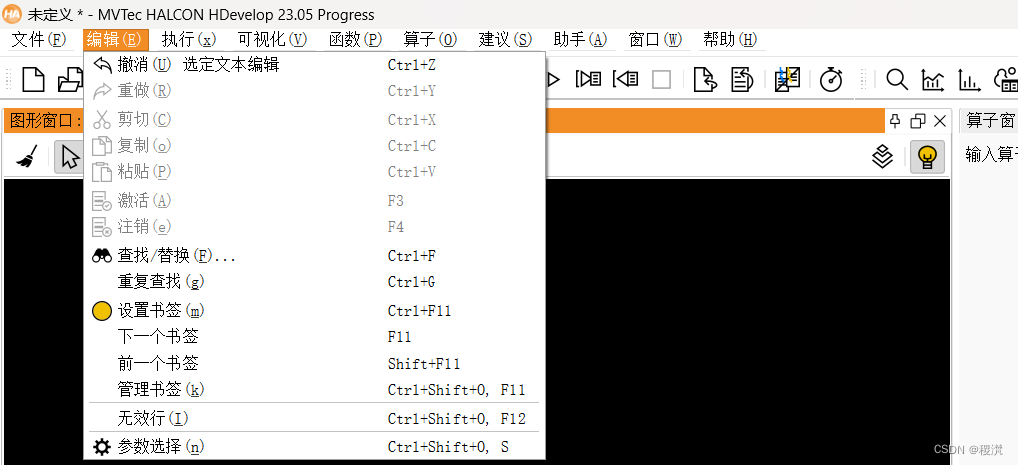Click the 激活(A) activate entry
This screenshot has height=465, width=1018.
315,201
